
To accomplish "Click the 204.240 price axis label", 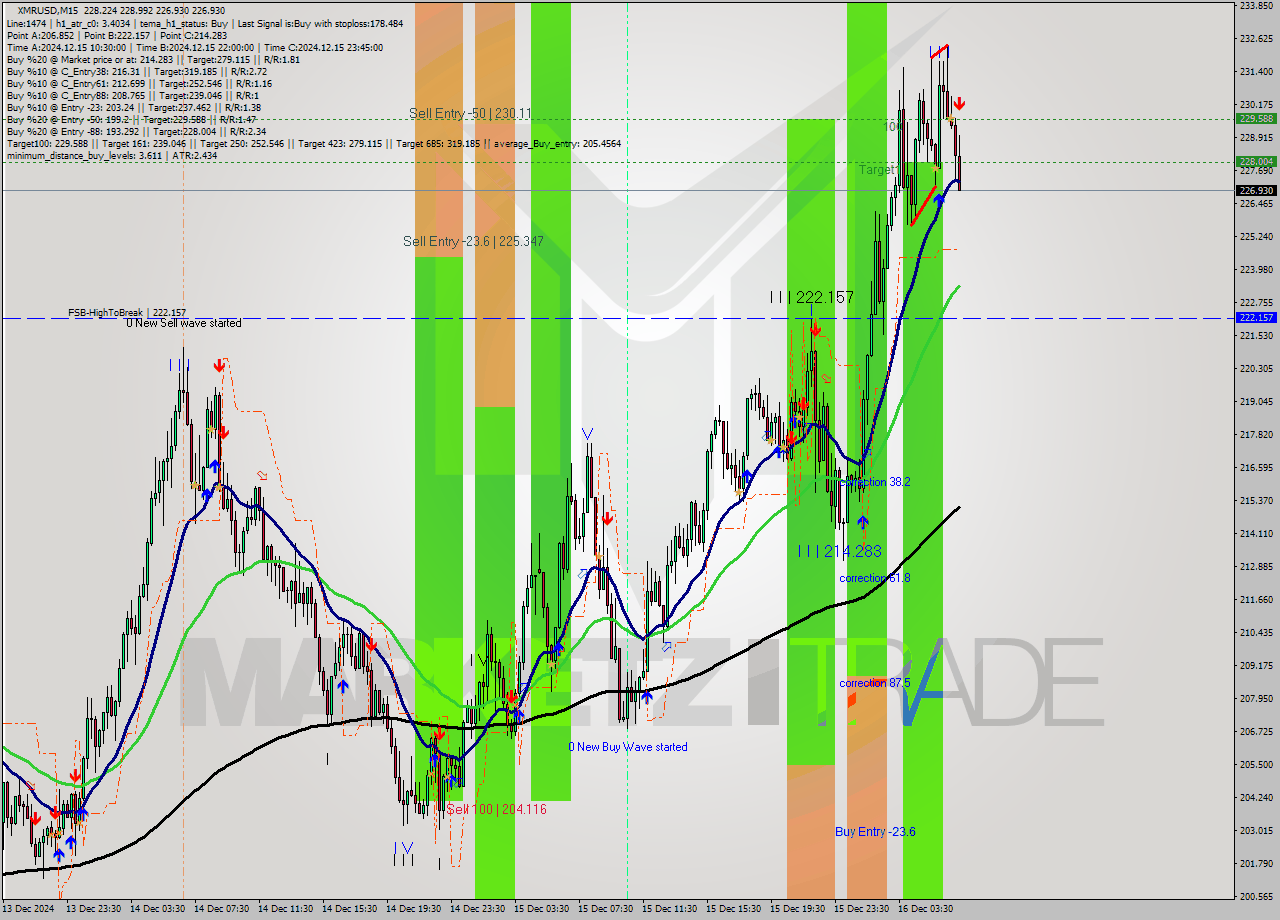I will pyautogui.click(x=1256, y=797).
